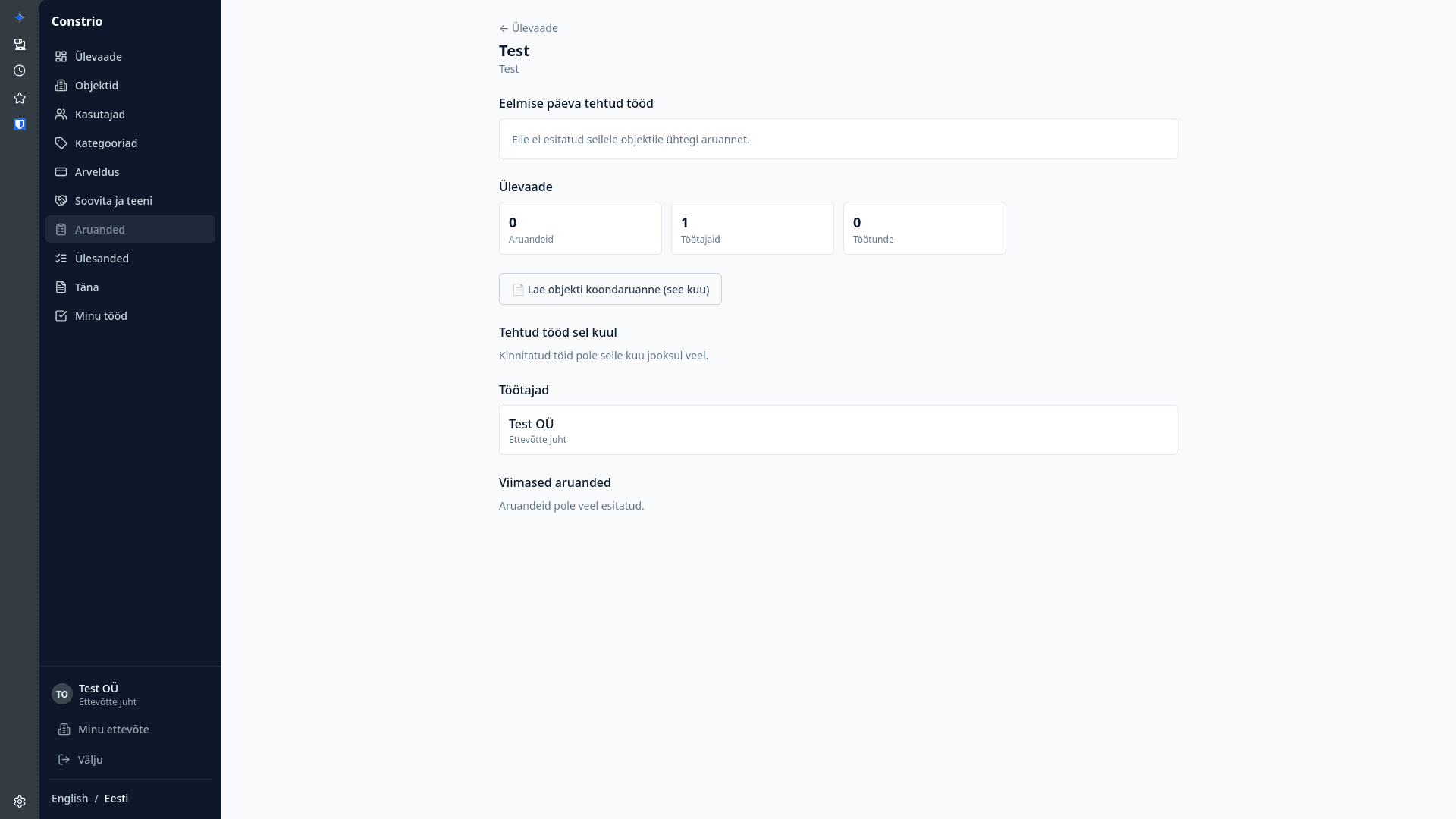Open Minu ettevõte link
The image size is (1456, 819).
(130, 730)
